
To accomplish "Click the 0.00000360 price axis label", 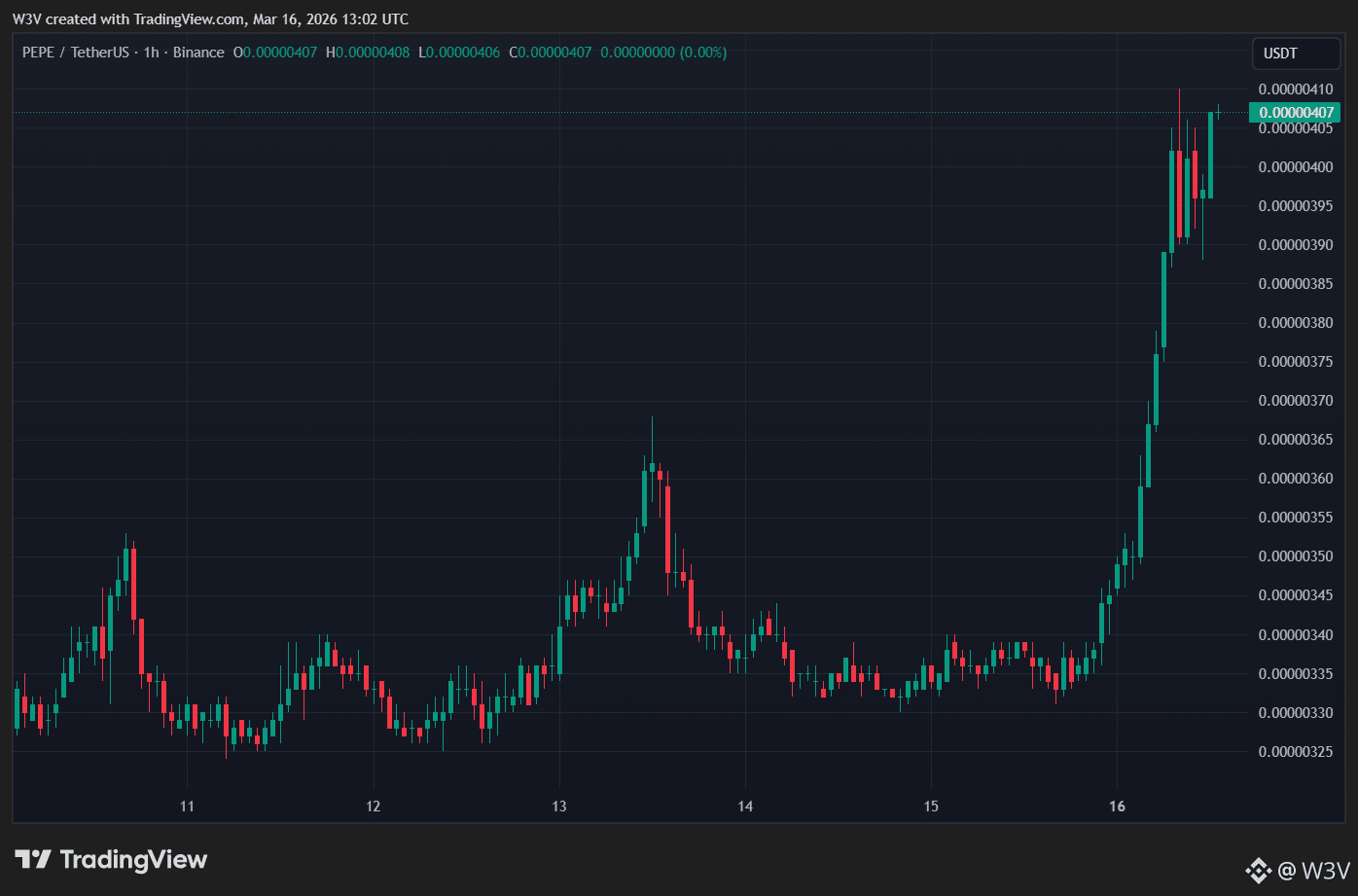I will 1296,478.
